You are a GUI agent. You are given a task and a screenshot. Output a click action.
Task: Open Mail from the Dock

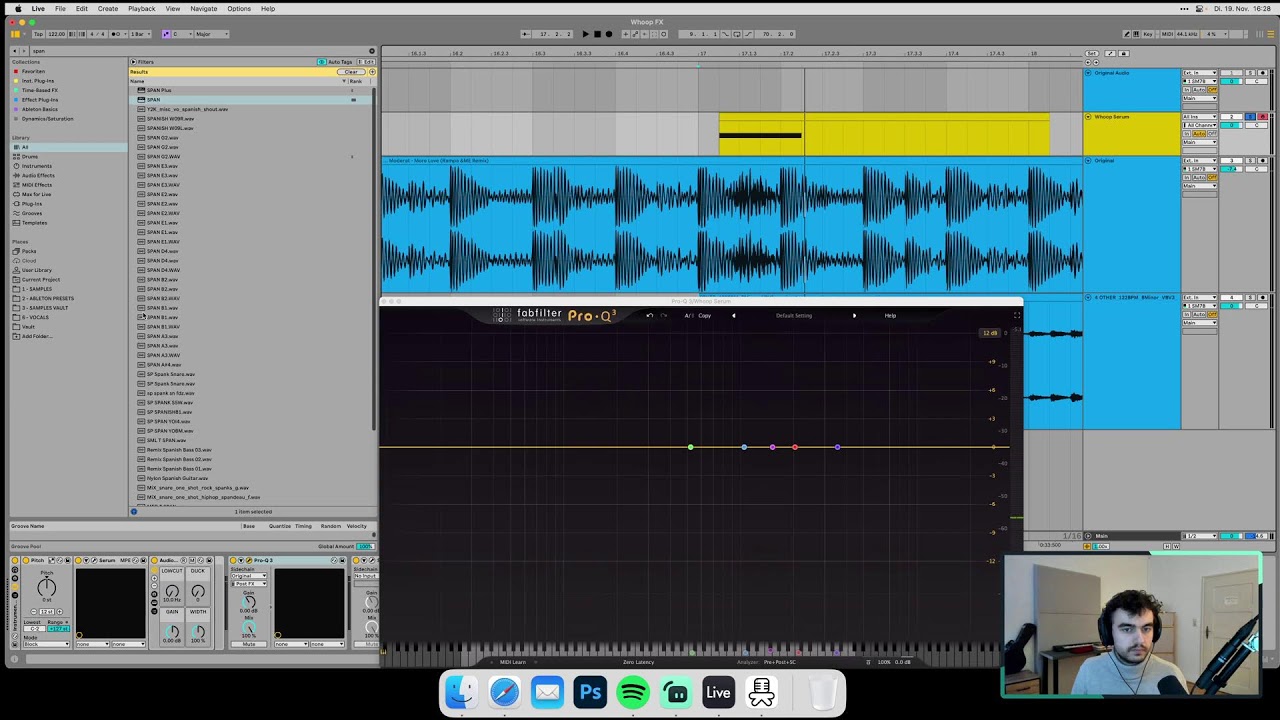(x=547, y=692)
